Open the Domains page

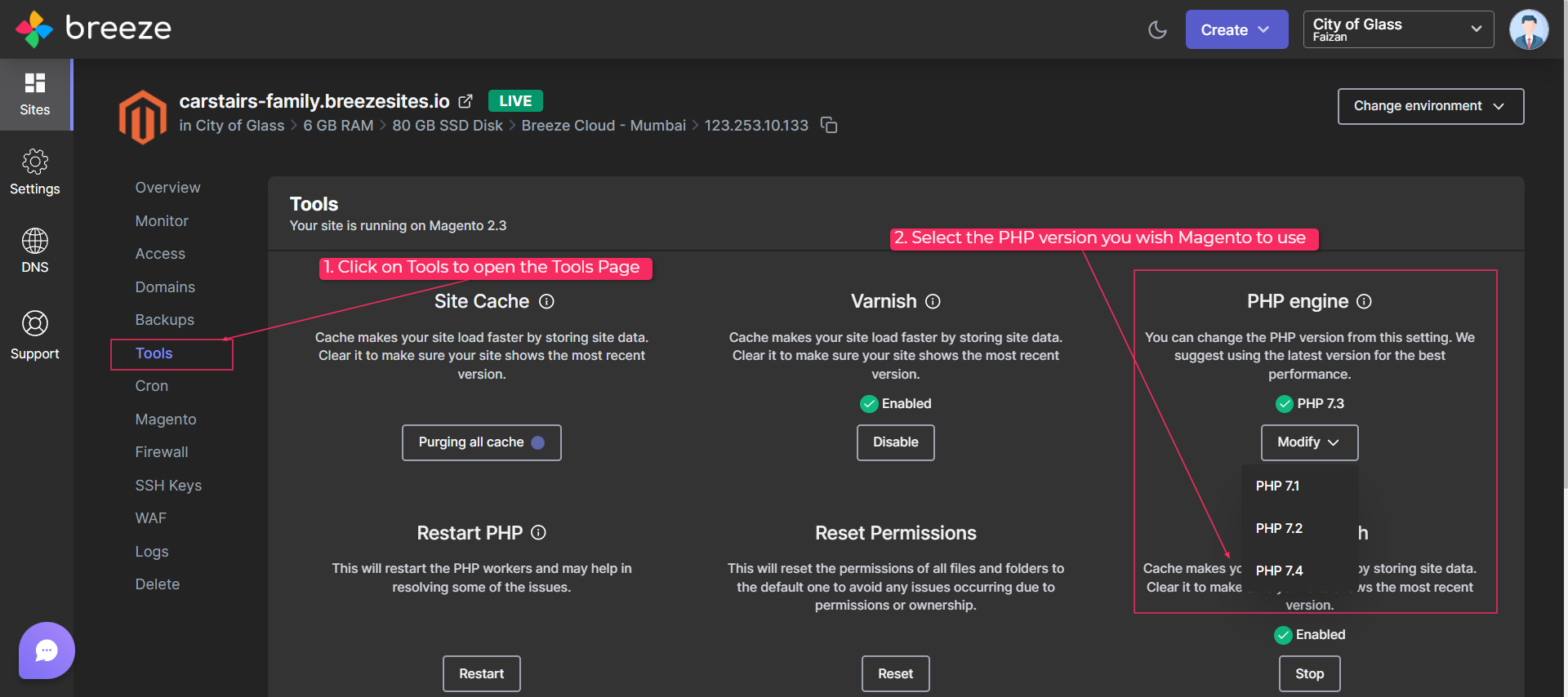[165, 287]
